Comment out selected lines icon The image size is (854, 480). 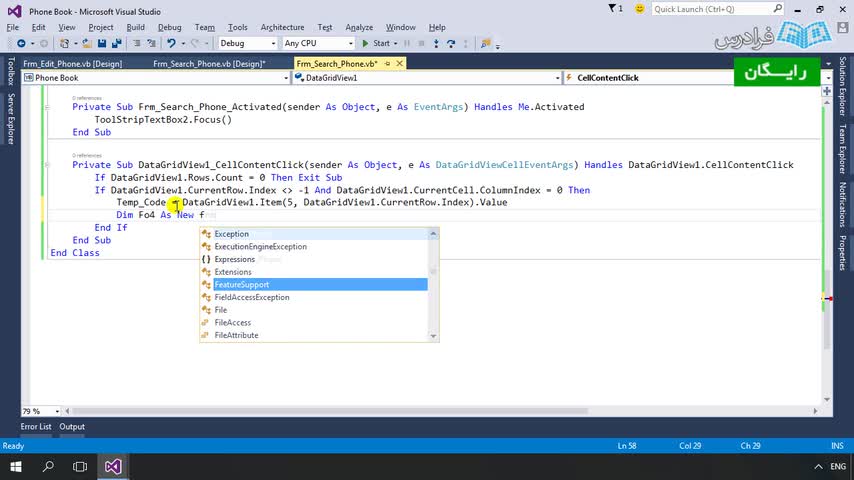137,43
